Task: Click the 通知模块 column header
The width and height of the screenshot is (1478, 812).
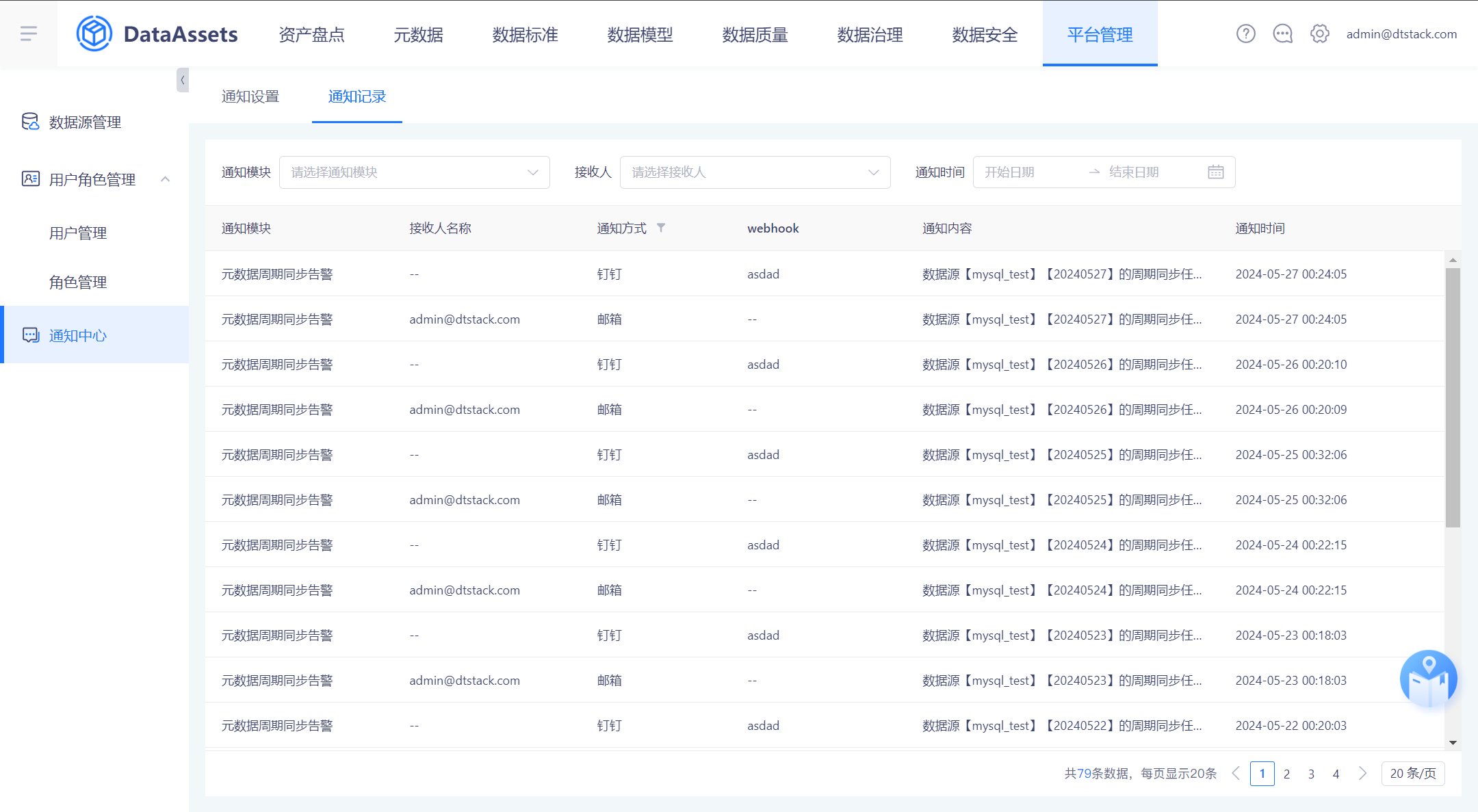Action: click(x=246, y=228)
